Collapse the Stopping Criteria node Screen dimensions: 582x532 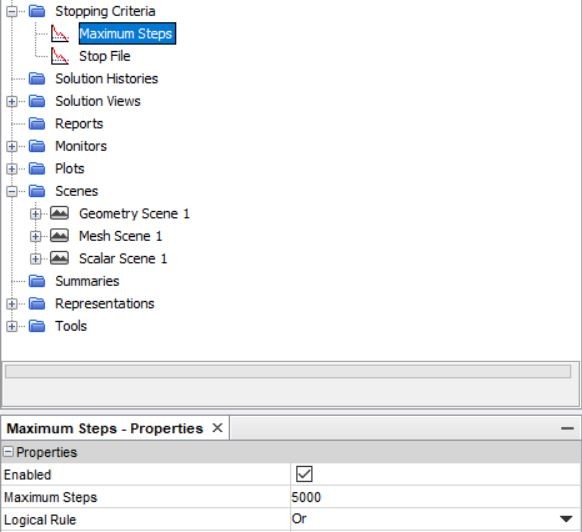click(12, 12)
